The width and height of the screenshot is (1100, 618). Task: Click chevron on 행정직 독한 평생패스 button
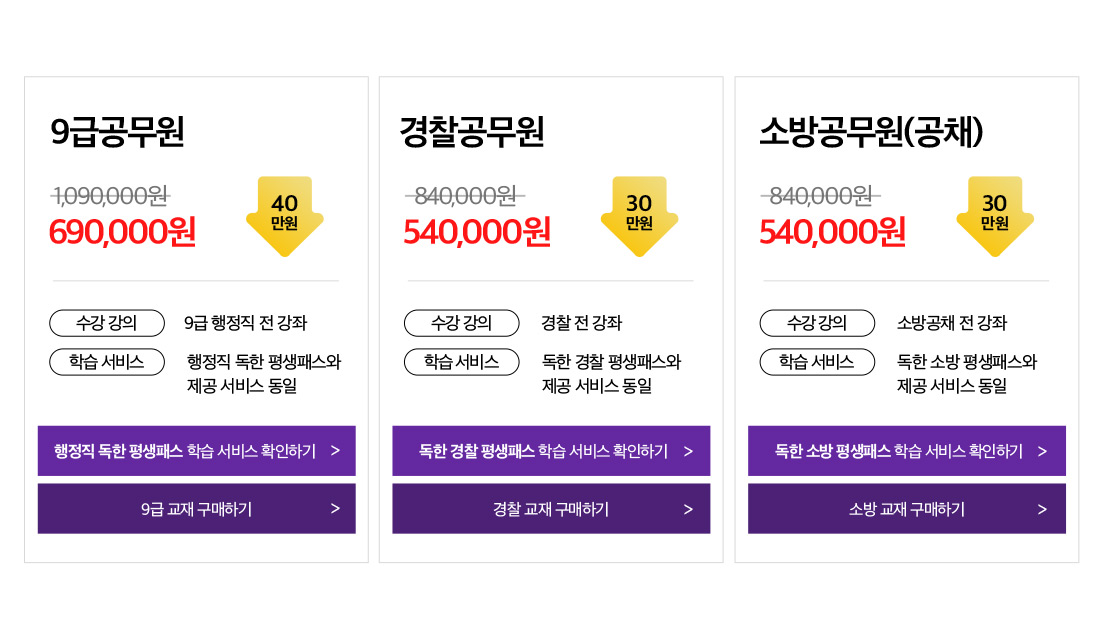pos(335,450)
